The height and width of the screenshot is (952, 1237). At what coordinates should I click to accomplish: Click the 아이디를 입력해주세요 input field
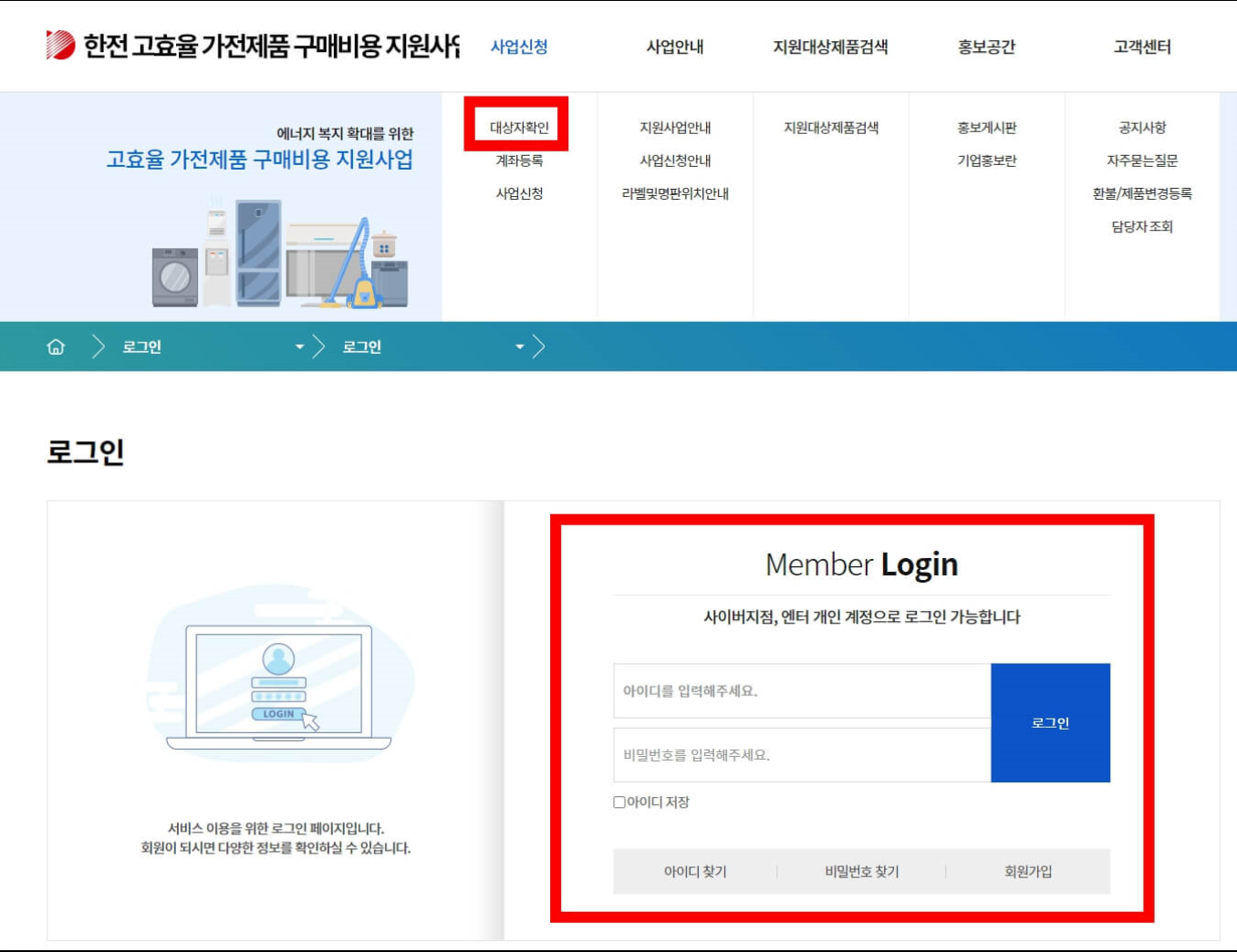800,690
